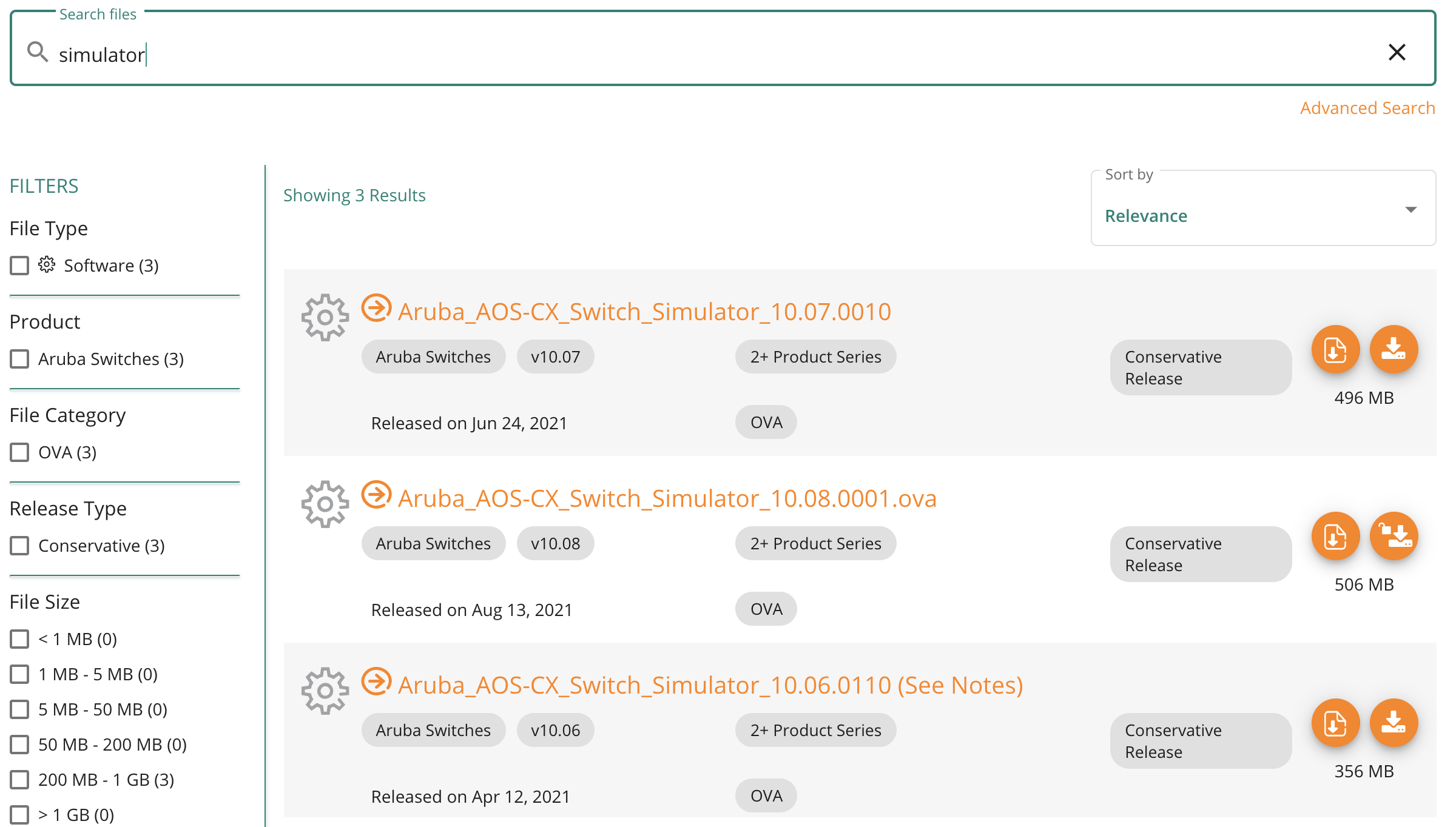Clear the search using the X icon
1456x827 pixels.
click(1397, 53)
